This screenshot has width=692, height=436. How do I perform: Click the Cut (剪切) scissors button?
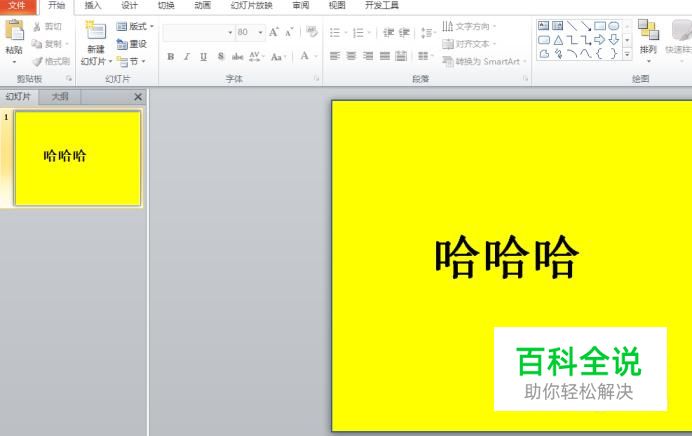(x=47, y=26)
